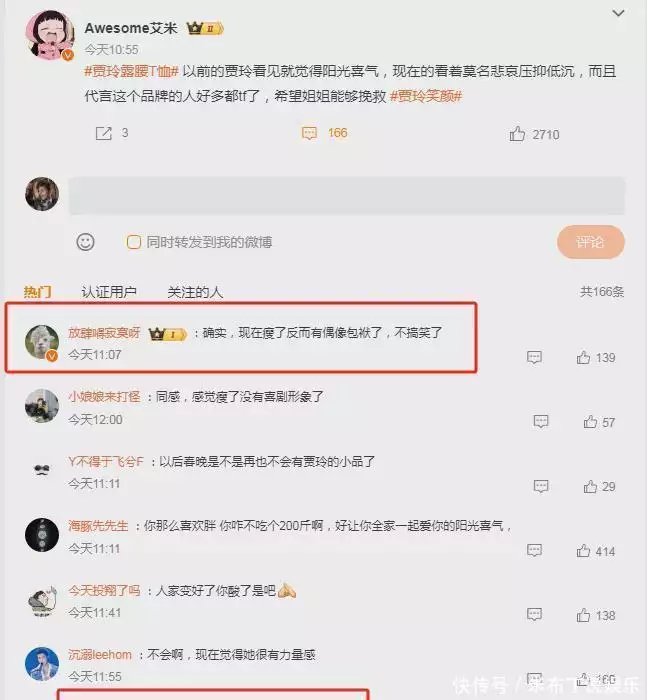Open Awesome艾米's profile avatar
The height and width of the screenshot is (700, 647).
tap(49, 34)
